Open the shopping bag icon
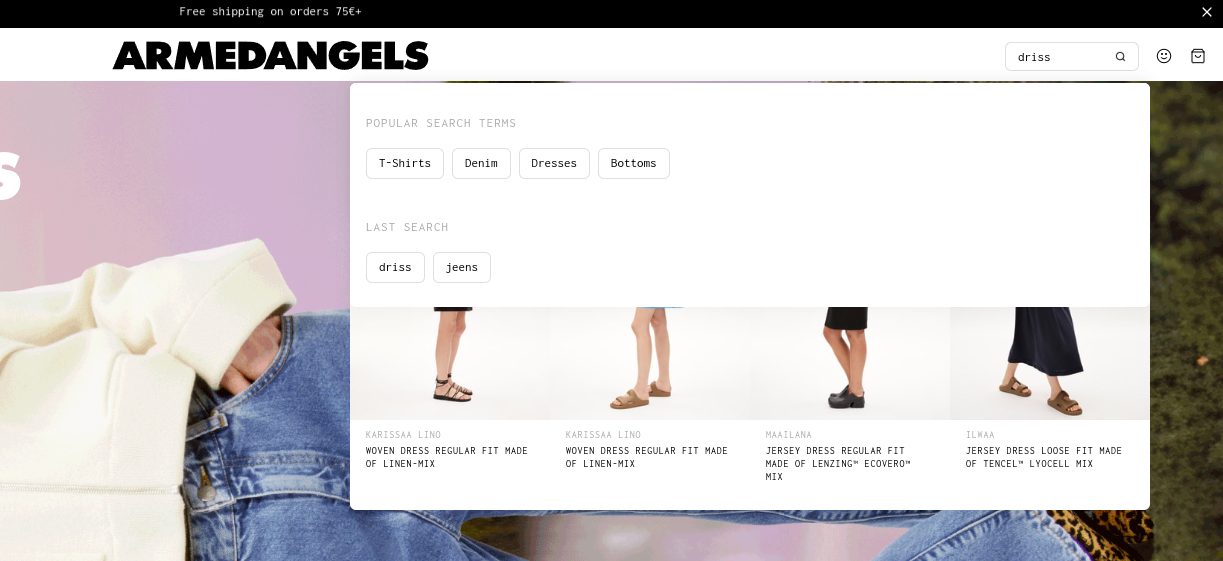The image size is (1223, 561). [1198, 56]
